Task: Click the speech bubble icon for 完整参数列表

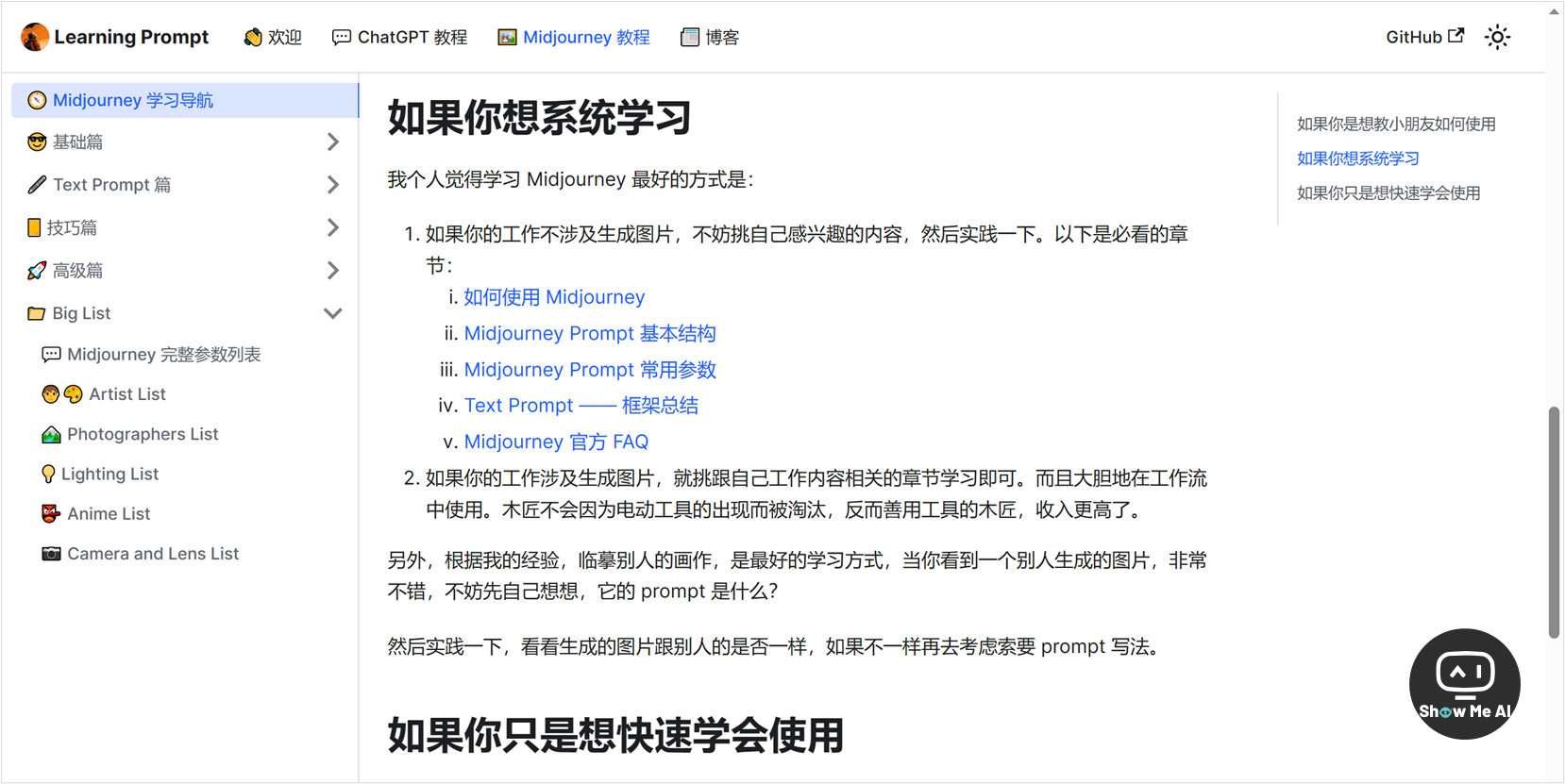Action: [51, 355]
